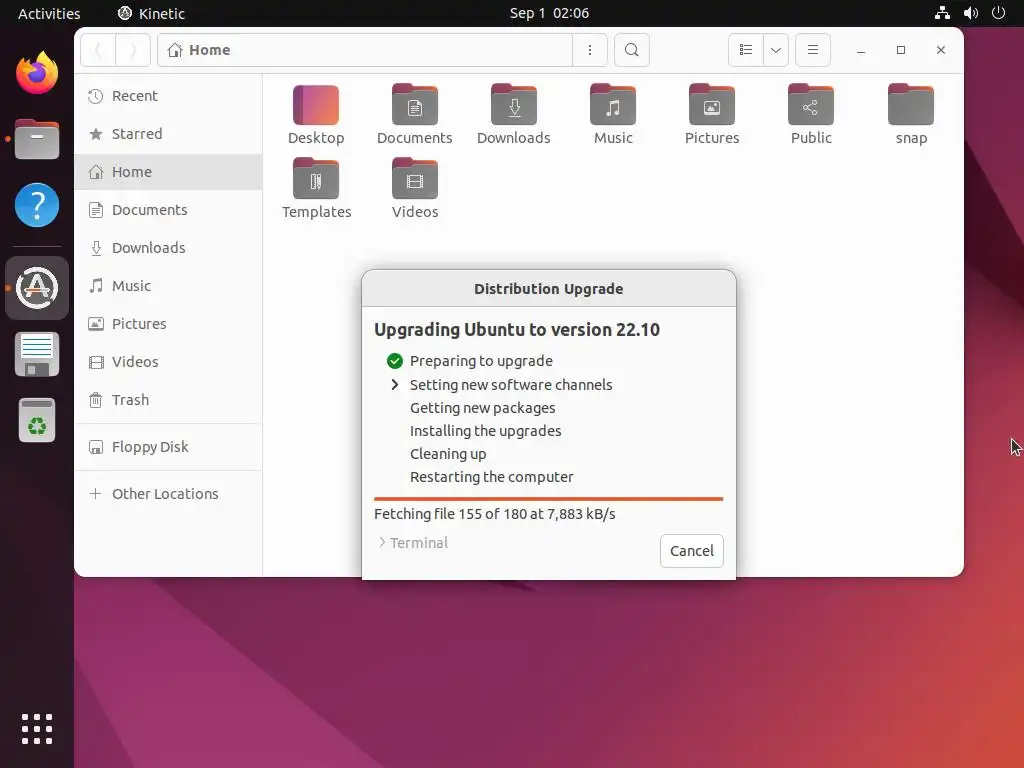Open the Documents folder in the grid
The height and width of the screenshot is (768, 1024).
415,115
